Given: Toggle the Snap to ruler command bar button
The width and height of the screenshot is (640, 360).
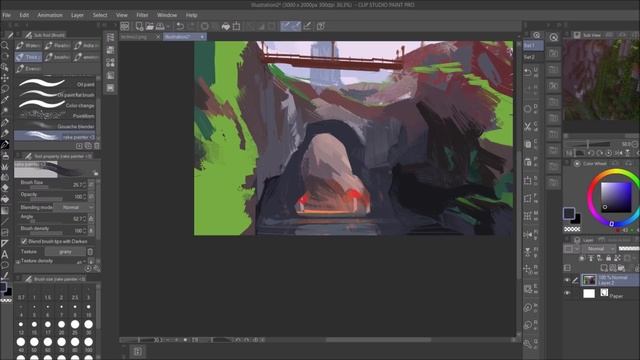Looking at the screenshot, I should pos(286,26).
